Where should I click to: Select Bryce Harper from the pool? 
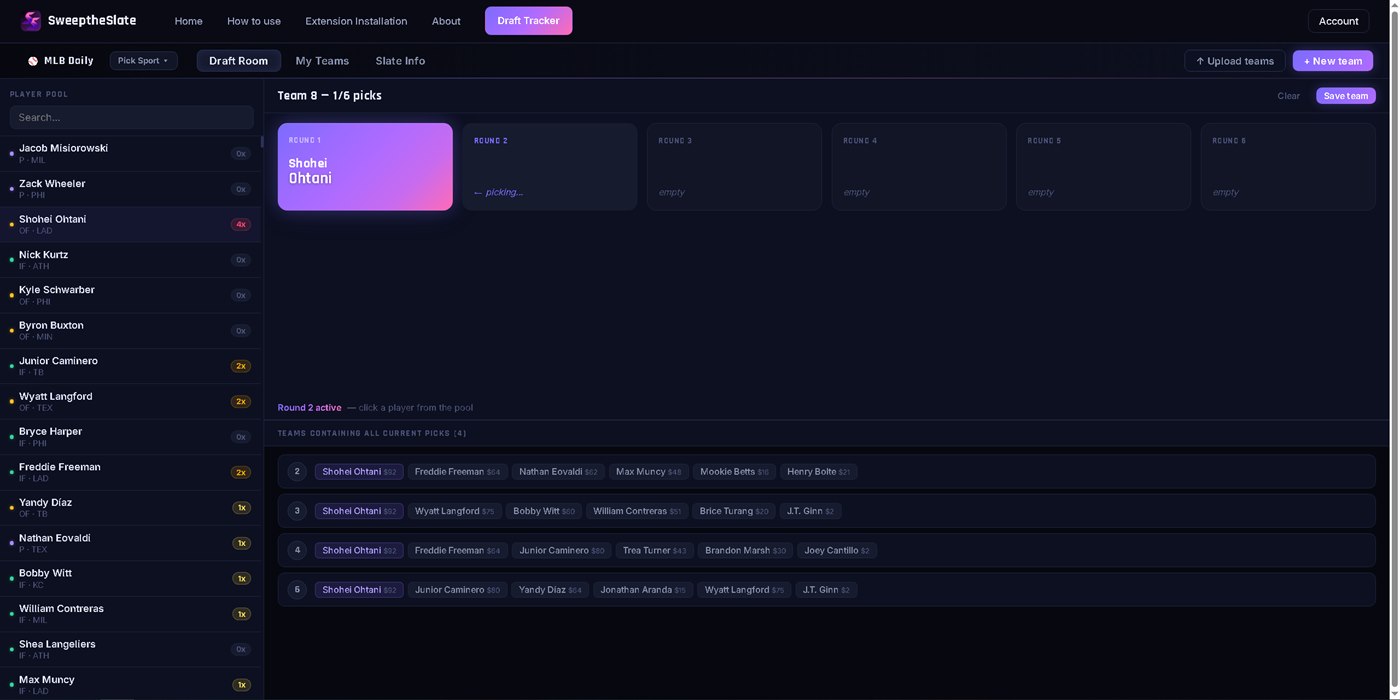130,437
